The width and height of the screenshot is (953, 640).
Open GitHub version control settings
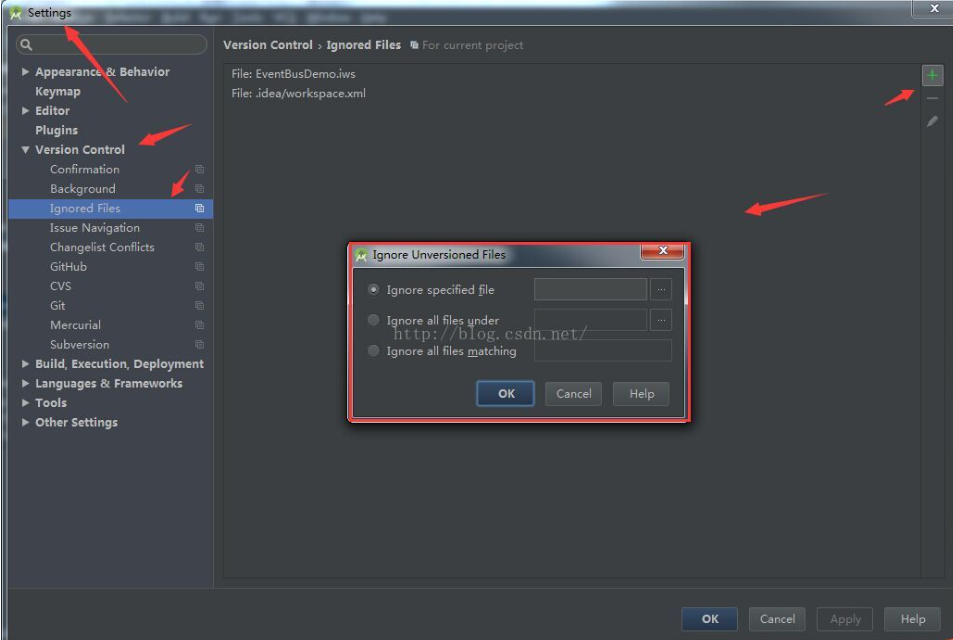(68, 266)
